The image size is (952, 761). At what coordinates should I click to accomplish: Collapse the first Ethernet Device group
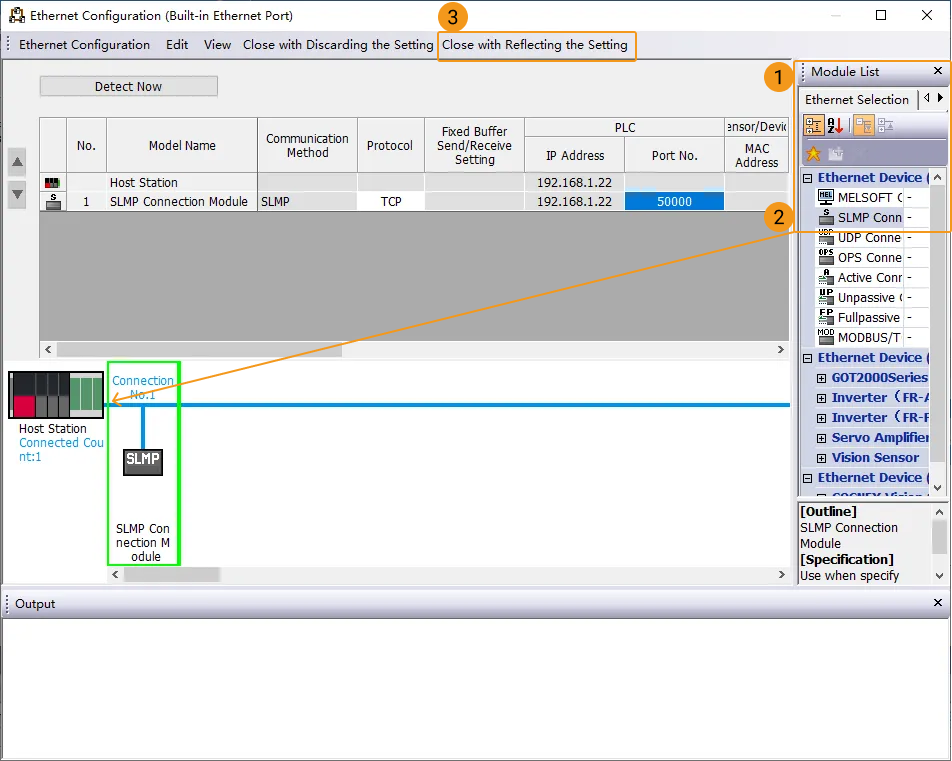pos(808,178)
